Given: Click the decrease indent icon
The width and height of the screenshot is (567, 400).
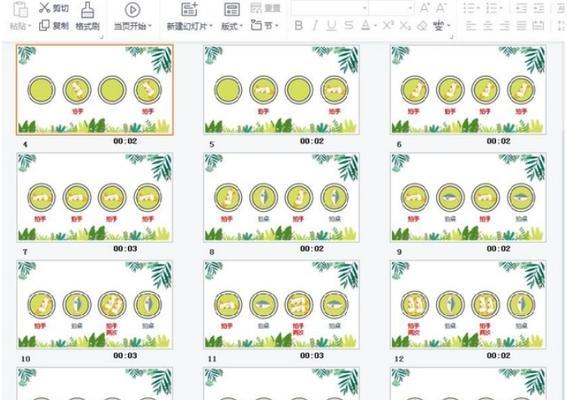Looking at the screenshot, I should 521,8.
